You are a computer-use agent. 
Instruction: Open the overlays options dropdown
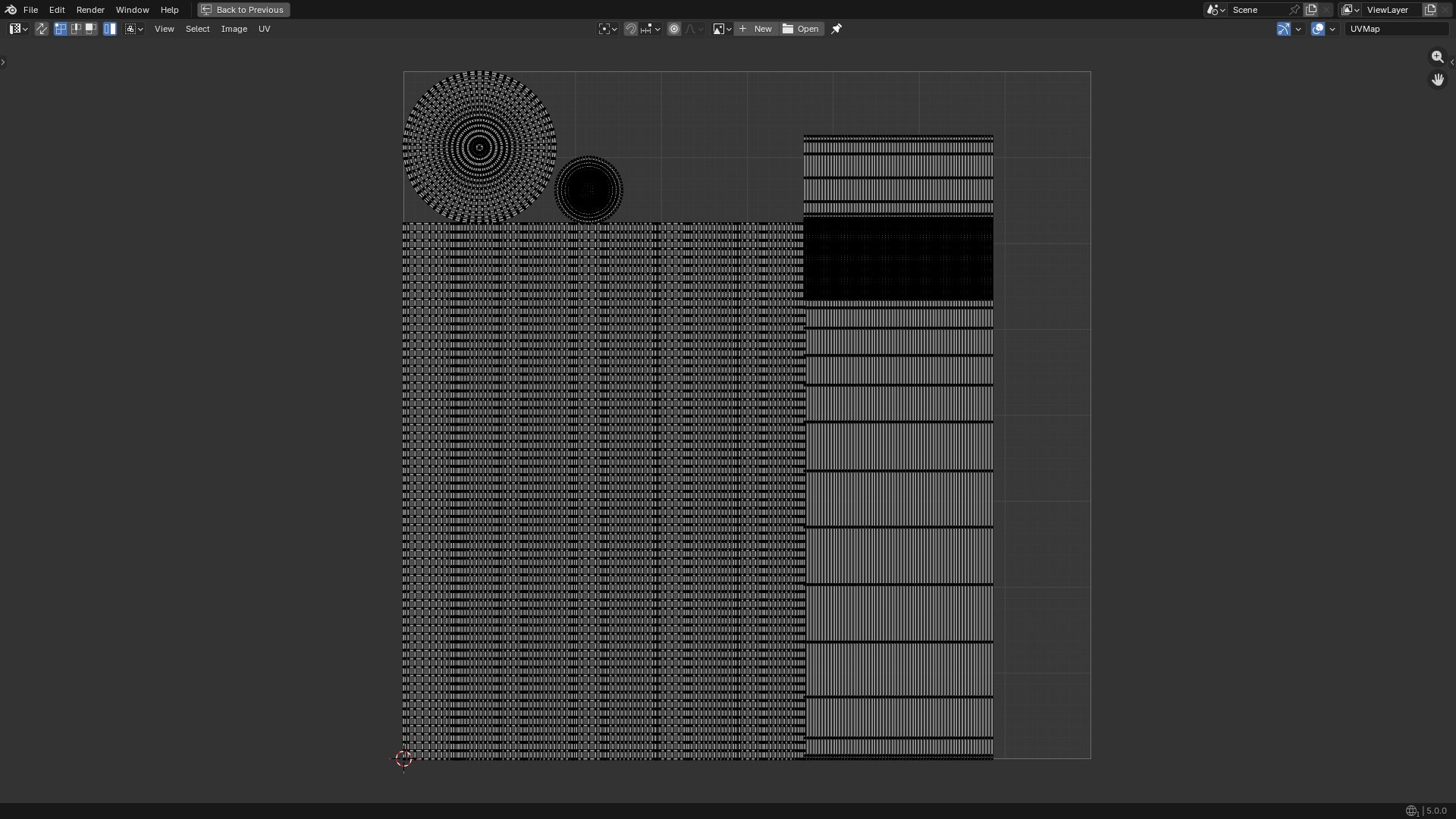1332,29
